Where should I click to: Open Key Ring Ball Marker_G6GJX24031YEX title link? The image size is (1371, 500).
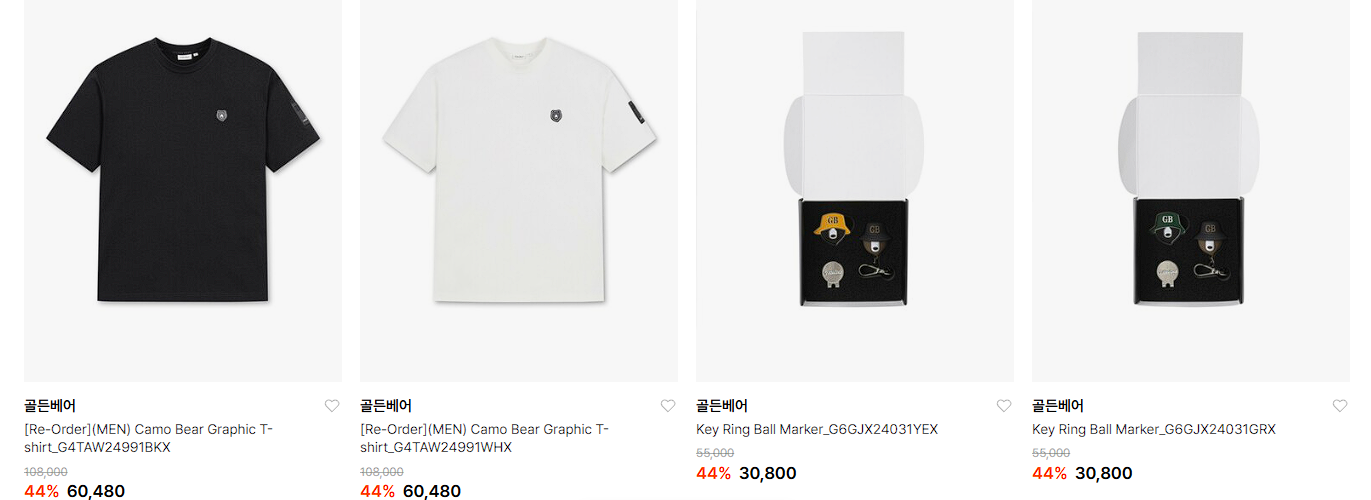point(817,430)
